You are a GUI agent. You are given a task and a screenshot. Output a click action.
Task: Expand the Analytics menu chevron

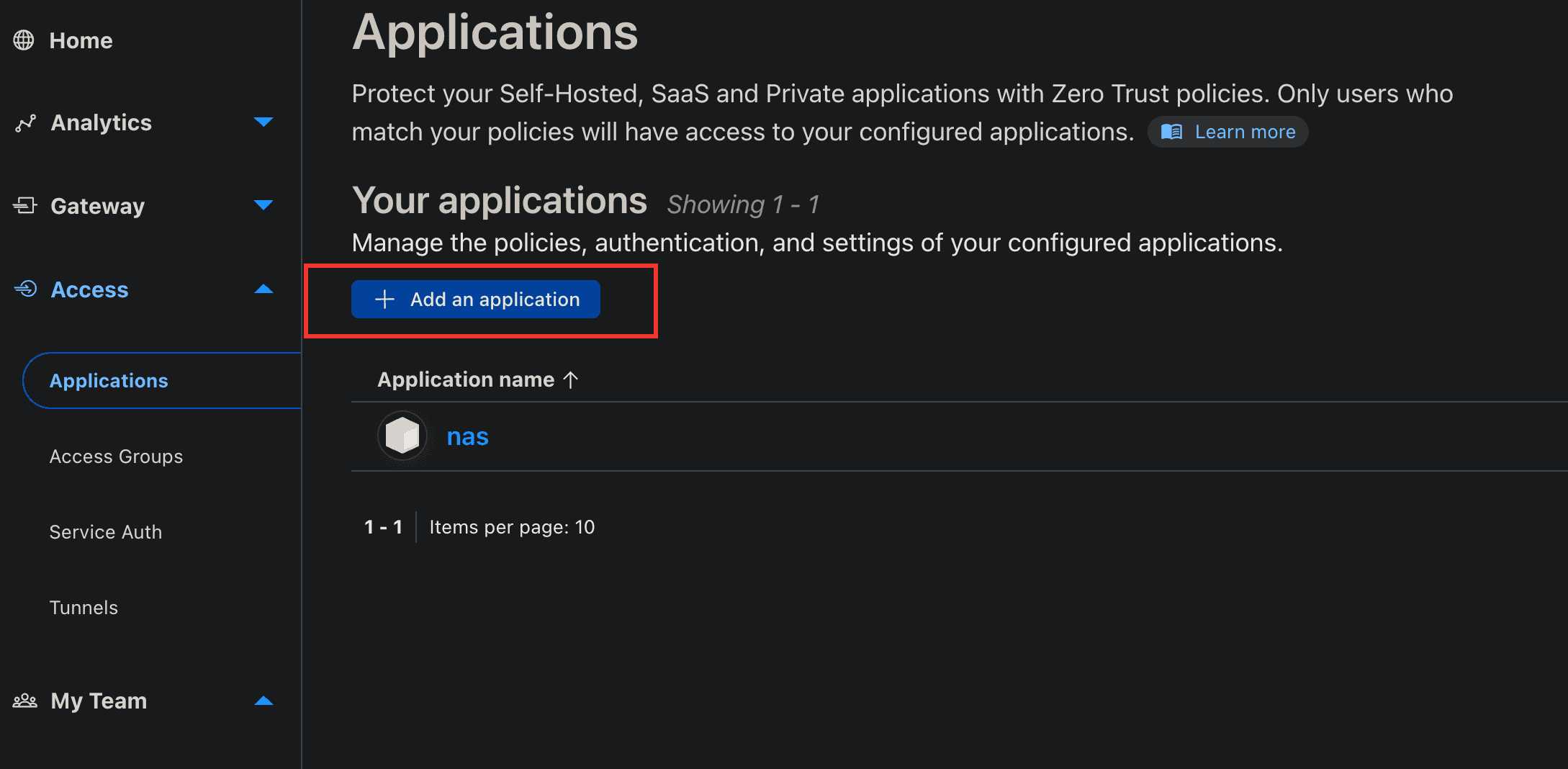[x=263, y=122]
